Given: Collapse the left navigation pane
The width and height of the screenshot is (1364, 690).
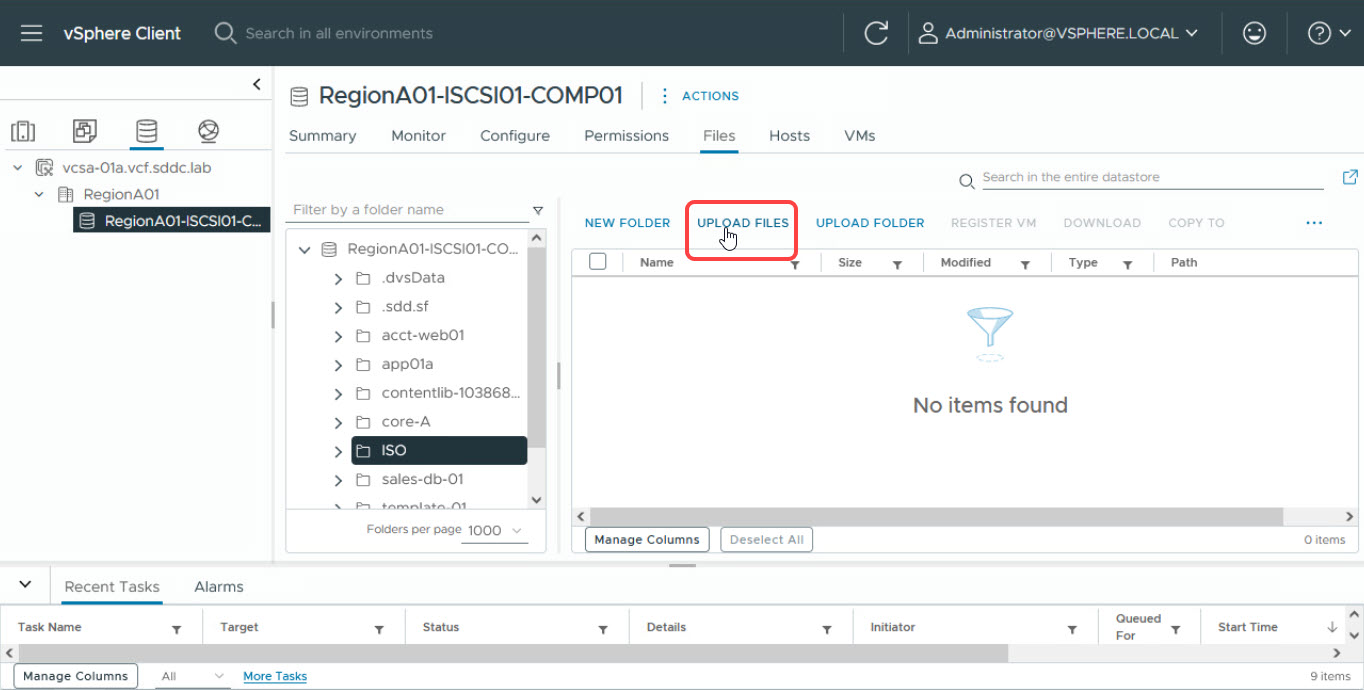Looking at the screenshot, I should [257, 84].
